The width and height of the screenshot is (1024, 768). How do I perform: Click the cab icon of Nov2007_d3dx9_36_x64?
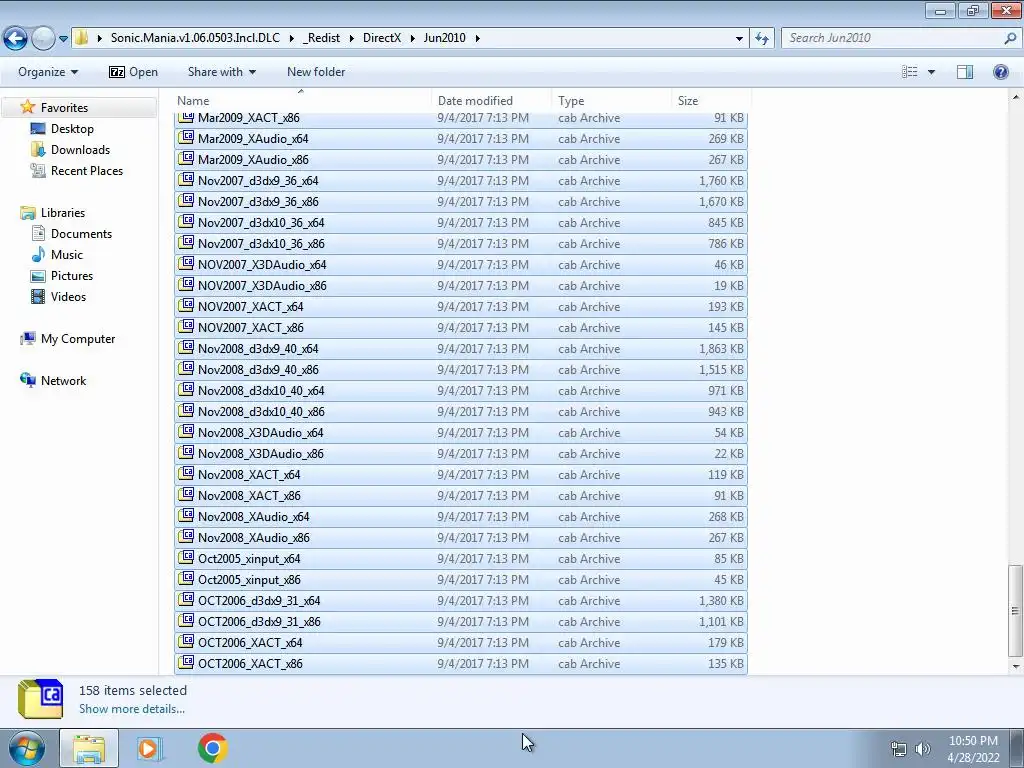[187, 180]
